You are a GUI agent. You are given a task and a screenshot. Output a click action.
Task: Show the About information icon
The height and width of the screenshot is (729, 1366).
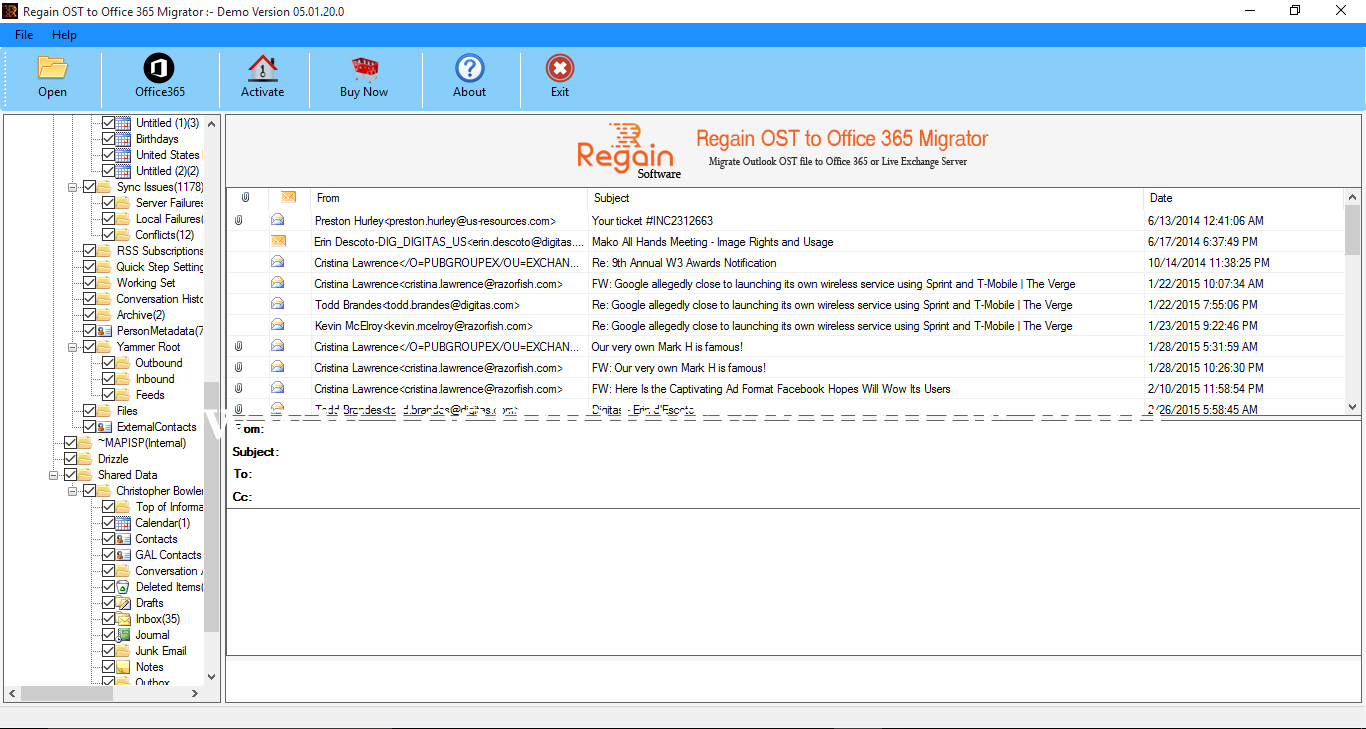(469, 68)
